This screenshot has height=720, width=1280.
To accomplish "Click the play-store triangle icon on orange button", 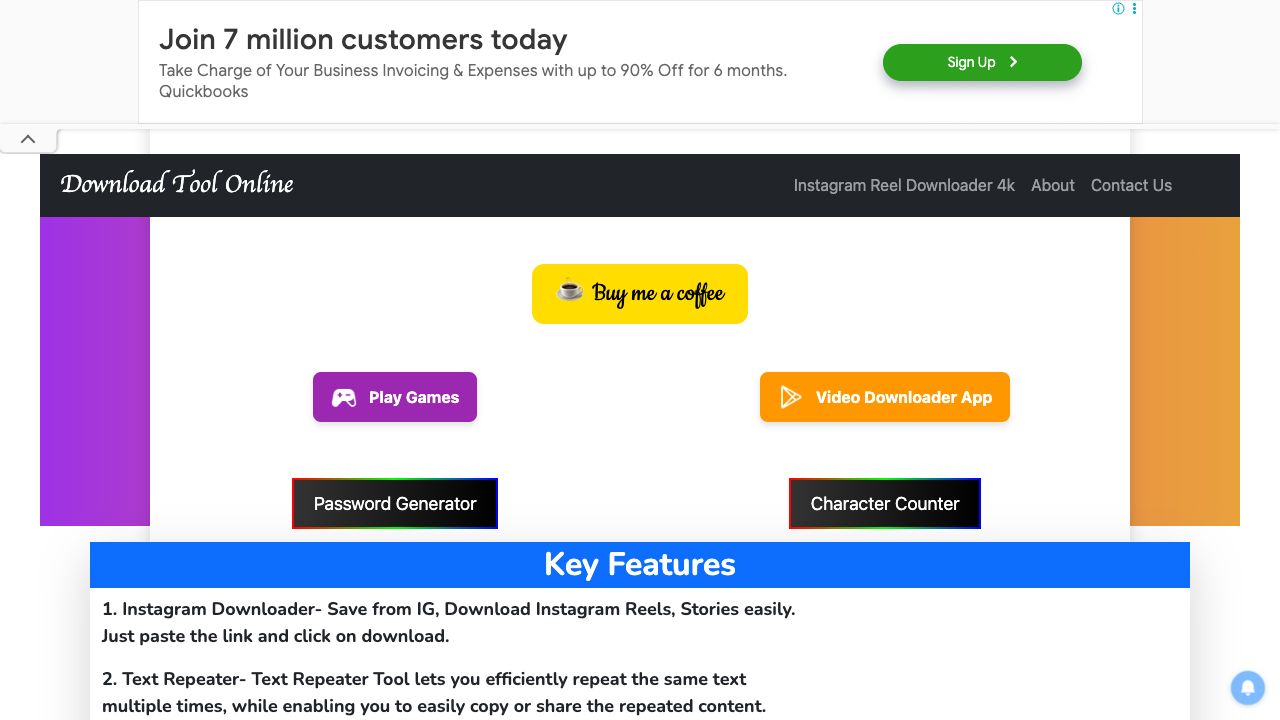I will (x=790, y=397).
